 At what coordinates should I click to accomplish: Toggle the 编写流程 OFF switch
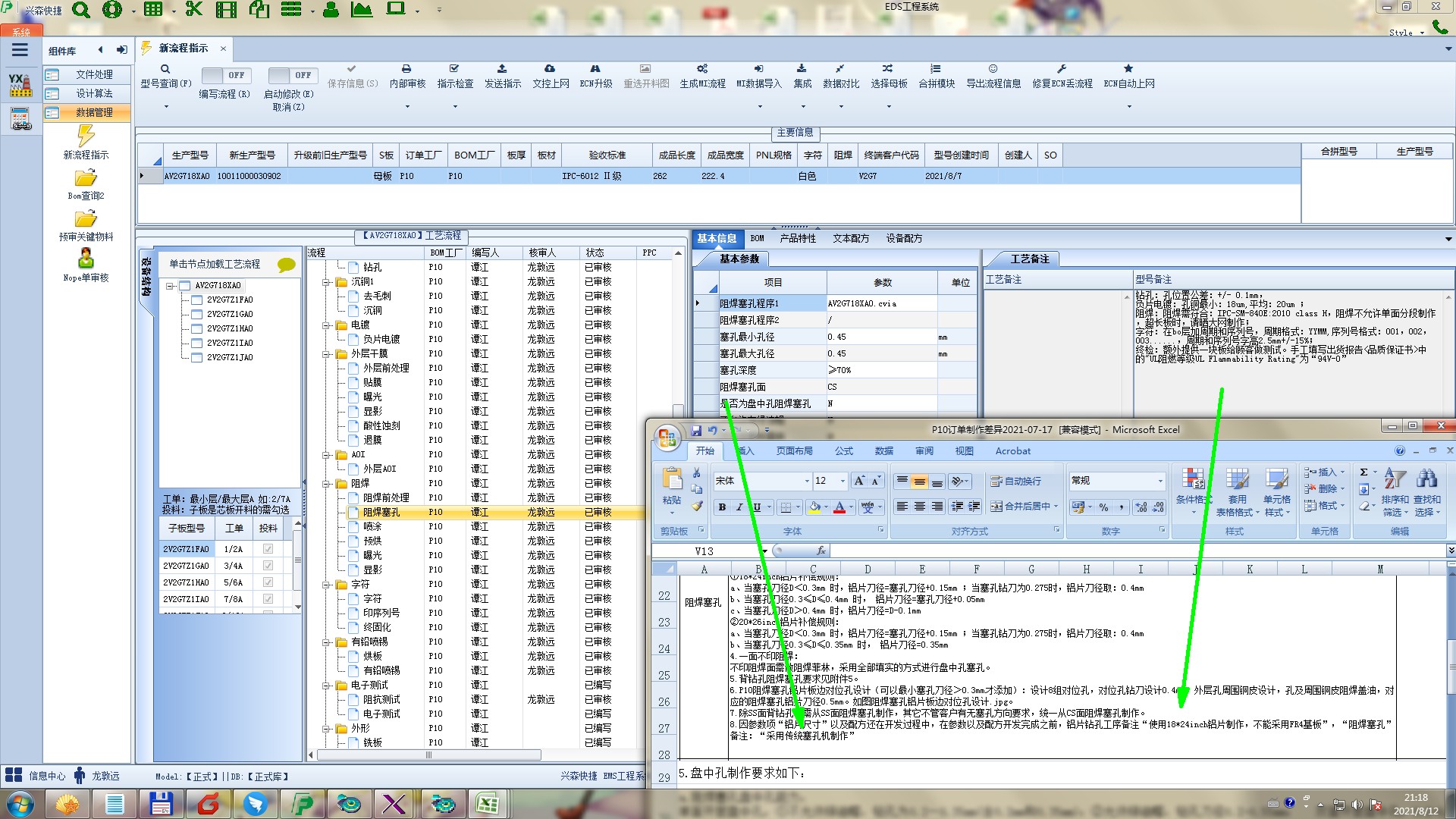(x=224, y=76)
